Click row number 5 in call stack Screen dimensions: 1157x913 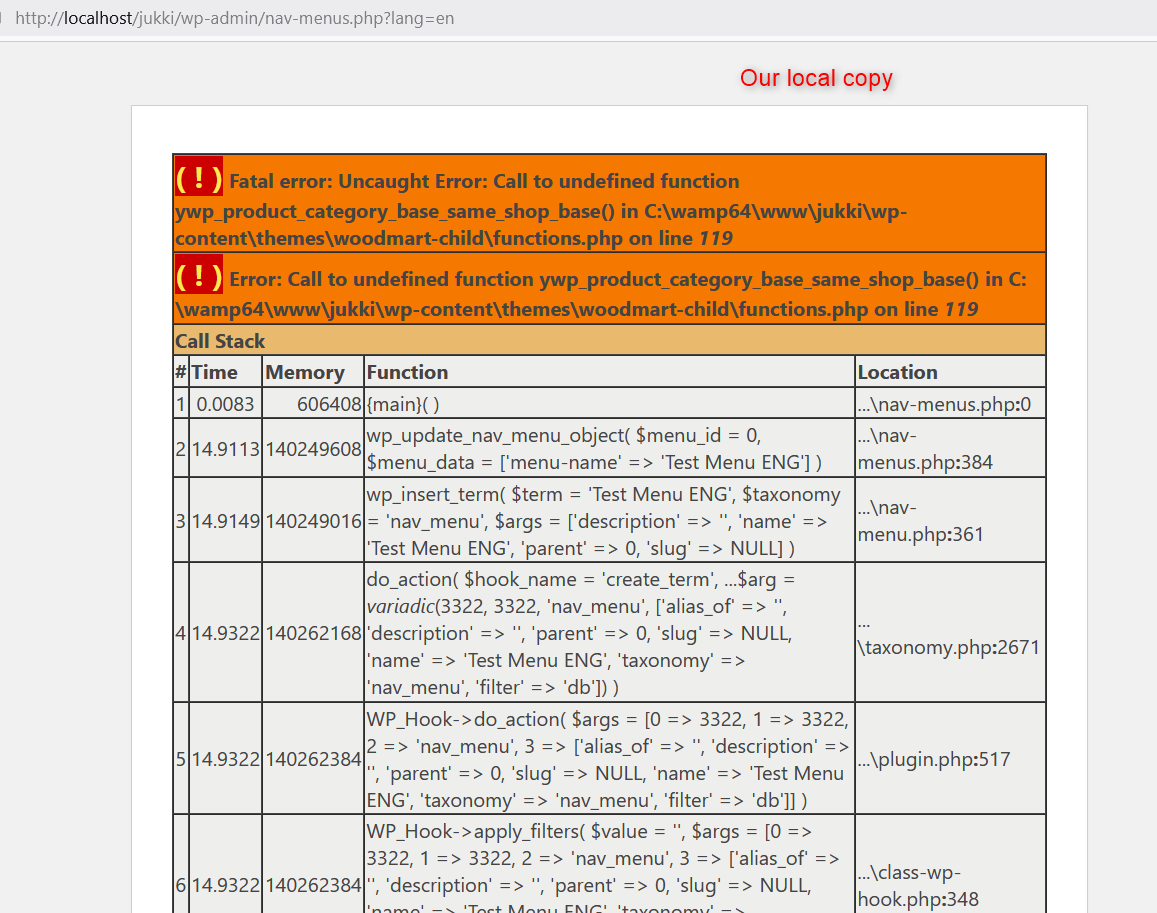(x=181, y=759)
